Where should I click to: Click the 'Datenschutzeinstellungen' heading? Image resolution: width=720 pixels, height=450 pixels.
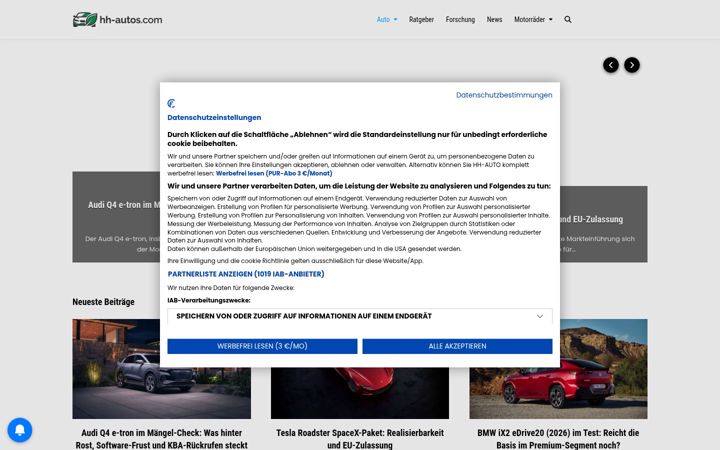(214, 118)
